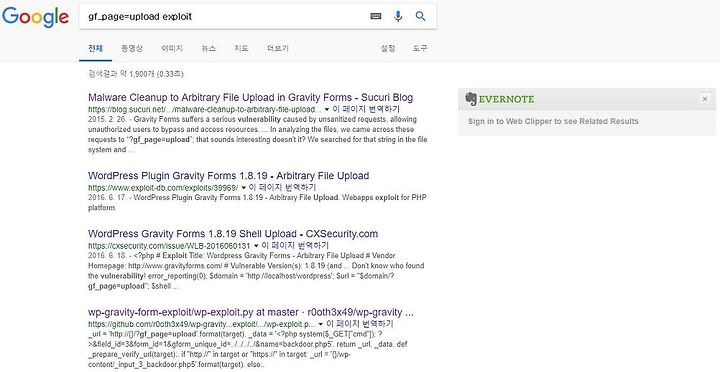Expand dropdown arrow next to cxsecurity.com URL

point(256,246)
